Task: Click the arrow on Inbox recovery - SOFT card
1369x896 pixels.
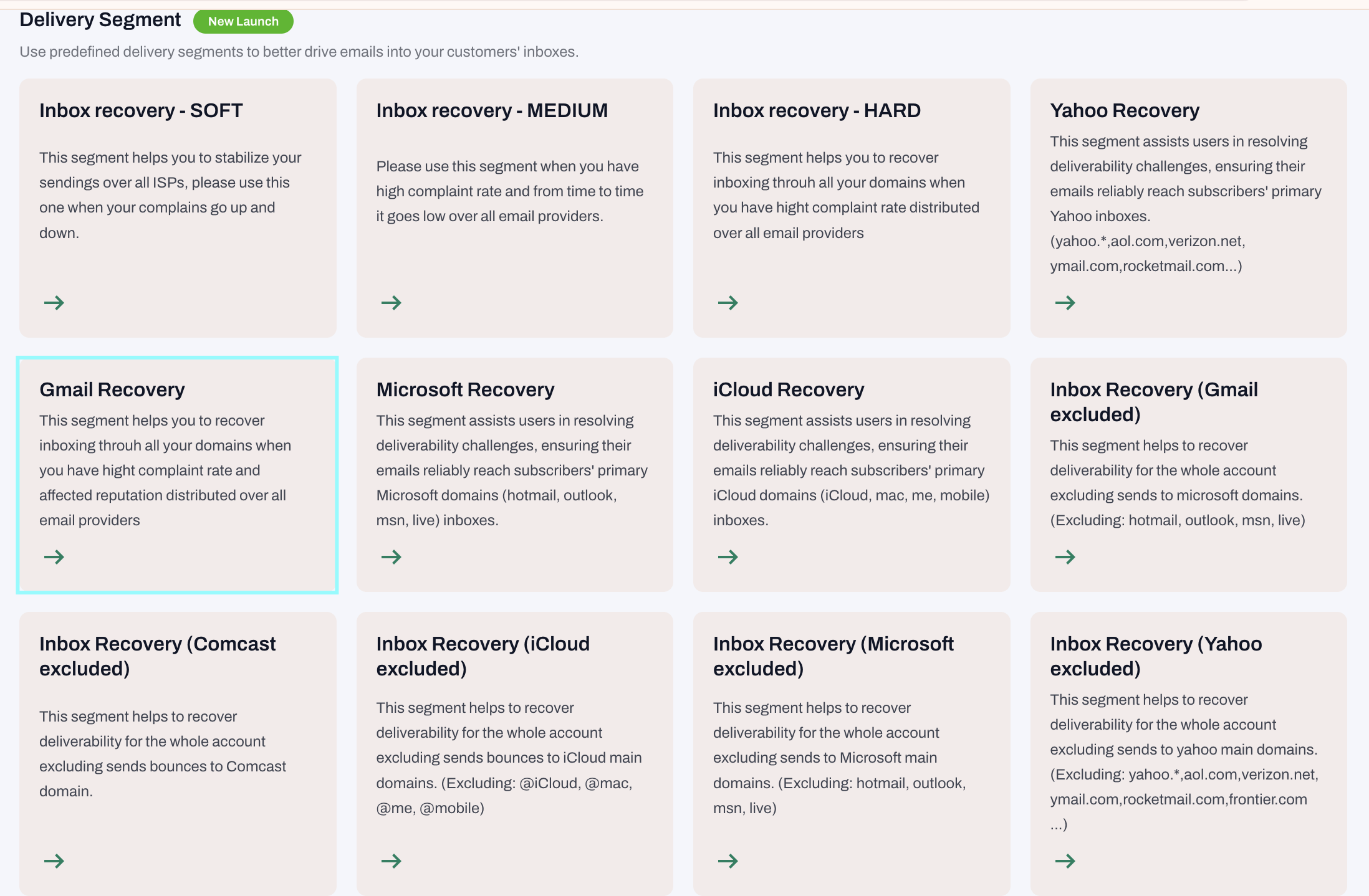Action: pyautogui.click(x=54, y=303)
